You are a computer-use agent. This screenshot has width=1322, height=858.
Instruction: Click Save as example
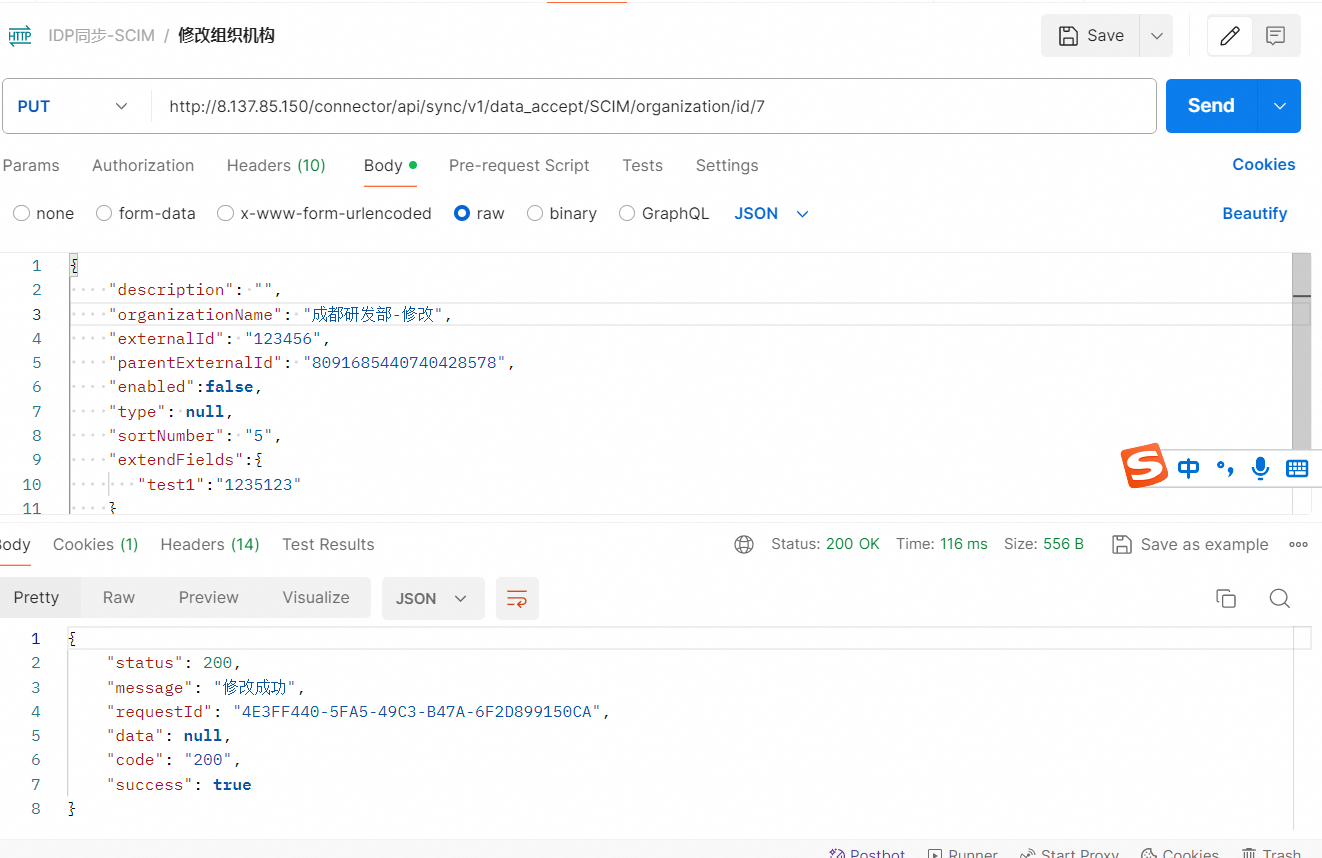click(x=1190, y=544)
